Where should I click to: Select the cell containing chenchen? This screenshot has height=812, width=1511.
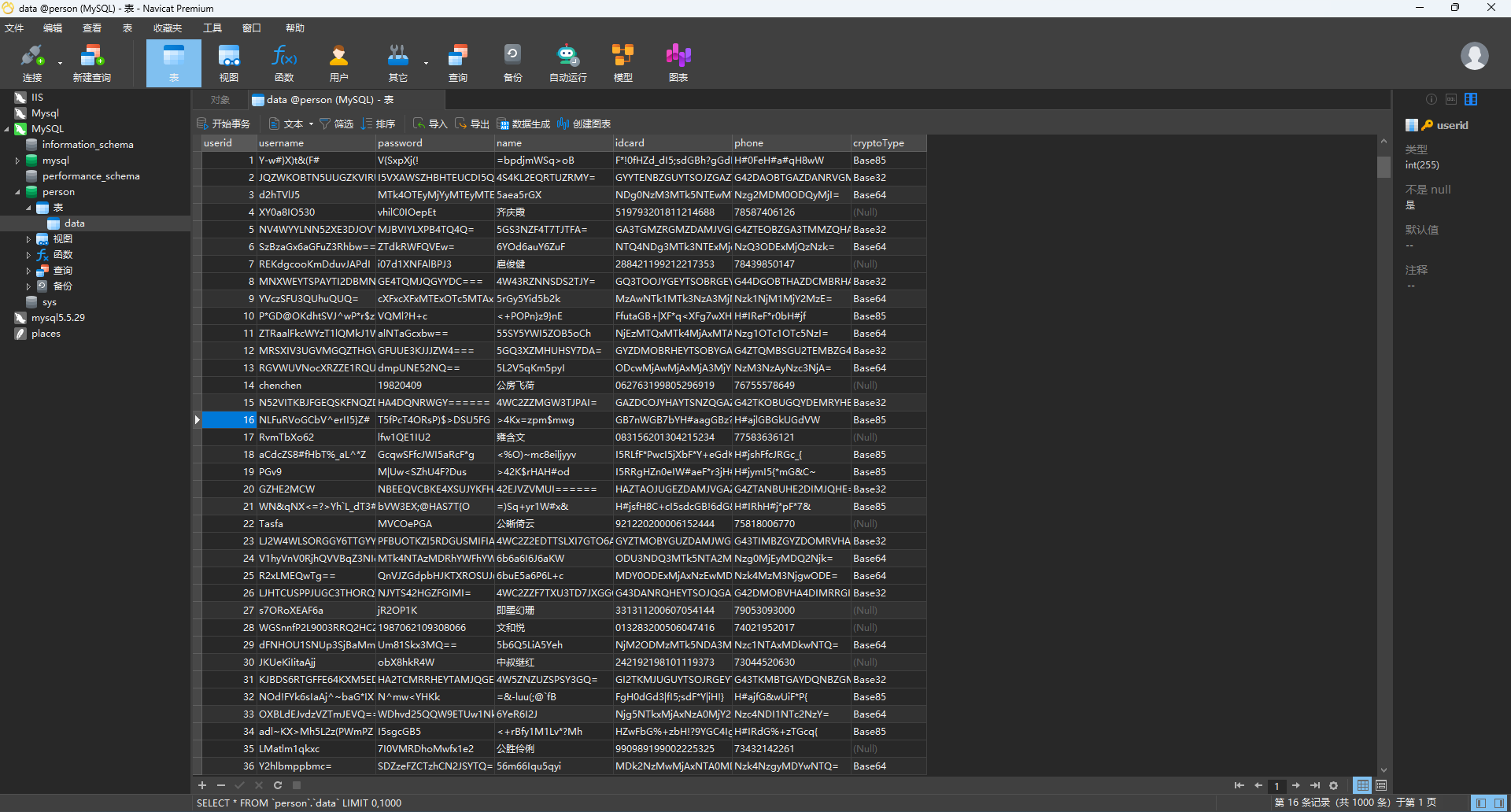coord(316,386)
